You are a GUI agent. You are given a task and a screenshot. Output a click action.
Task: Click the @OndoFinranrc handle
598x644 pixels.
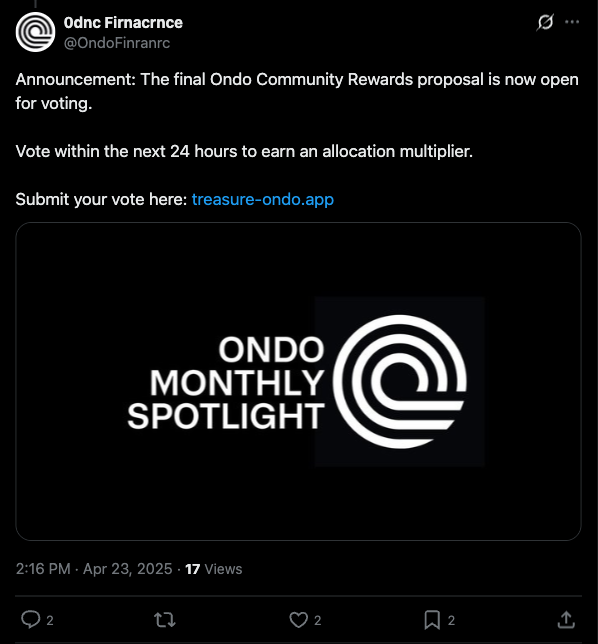[x=117, y=43]
